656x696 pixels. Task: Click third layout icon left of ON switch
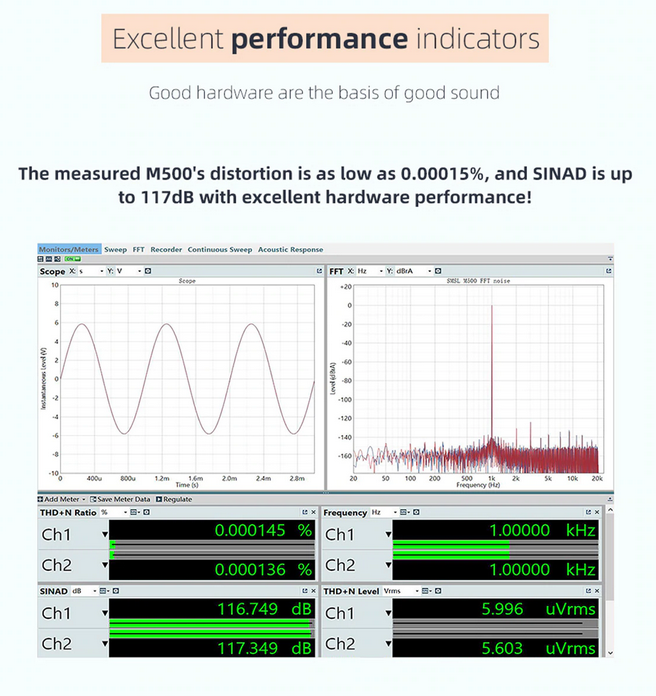click(57, 259)
